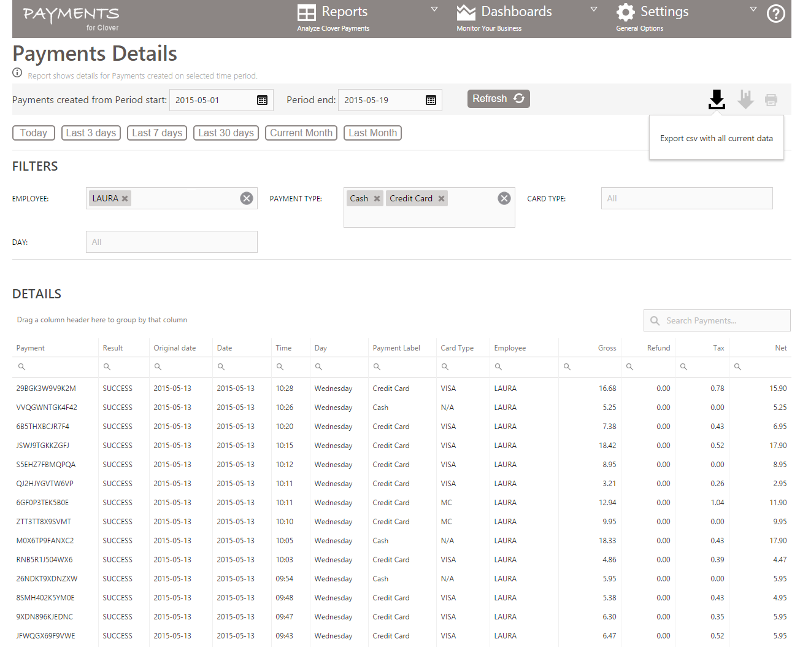
Task: Click the Reports grid icon
Action: [x=306, y=12]
